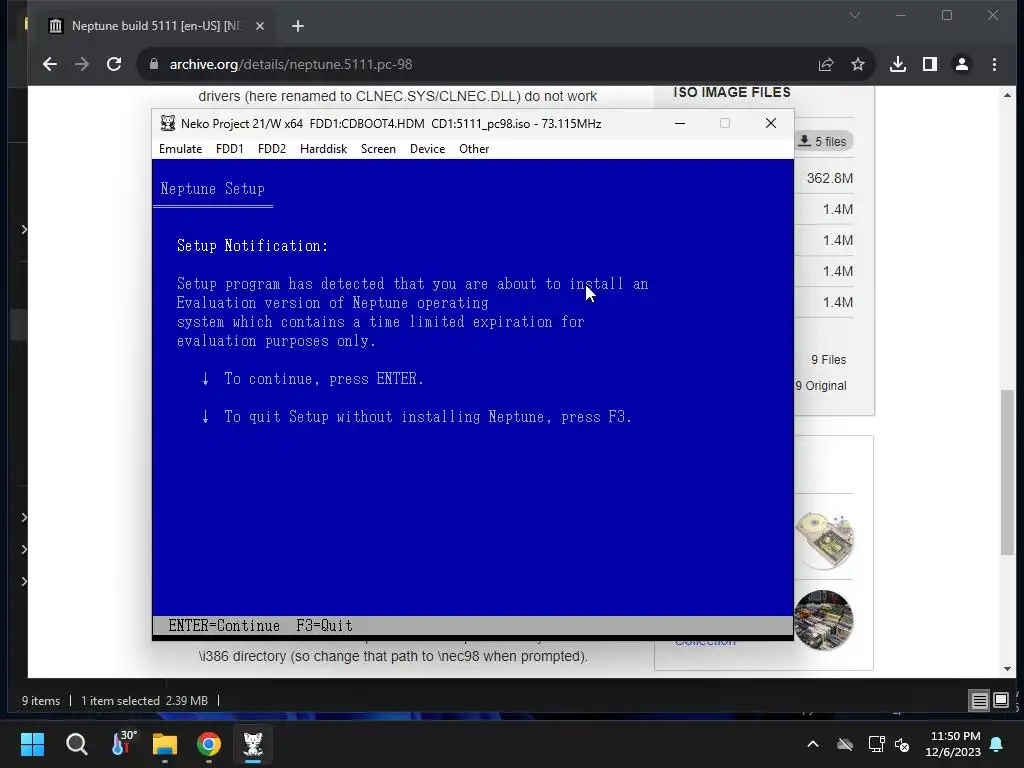This screenshot has height=768, width=1024.
Task: Open the clock showing 11:50 PM
Action: click(953, 744)
